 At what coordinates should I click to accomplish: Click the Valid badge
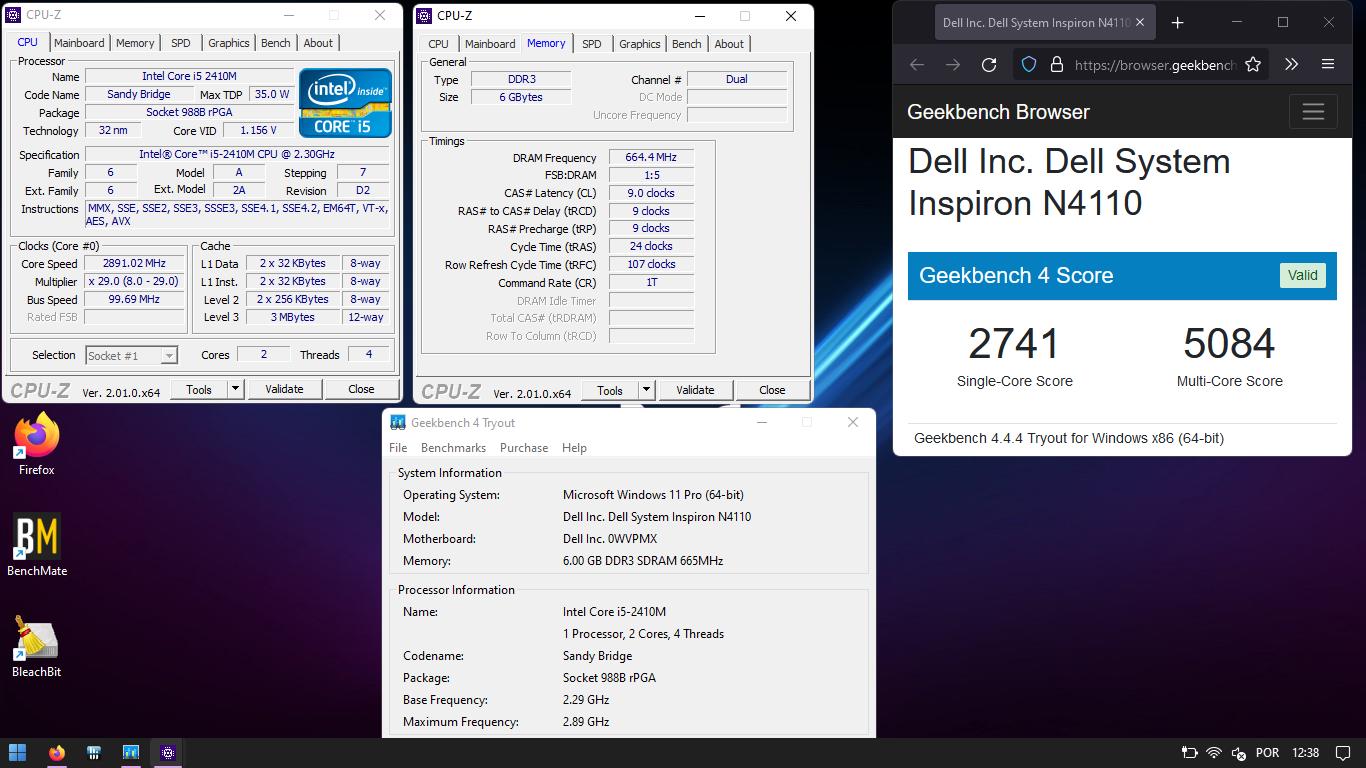(1302, 275)
